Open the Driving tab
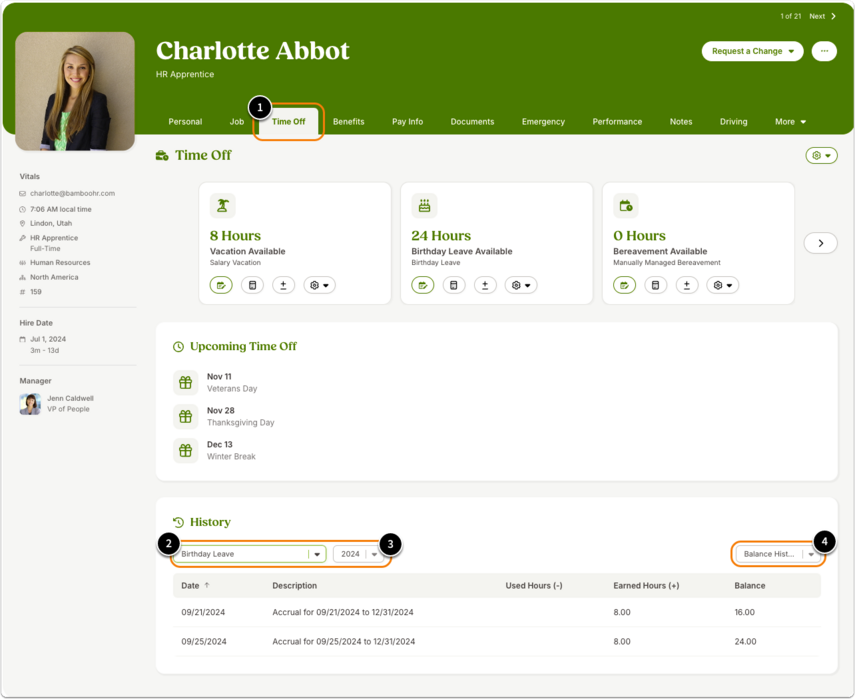 [733, 122]
